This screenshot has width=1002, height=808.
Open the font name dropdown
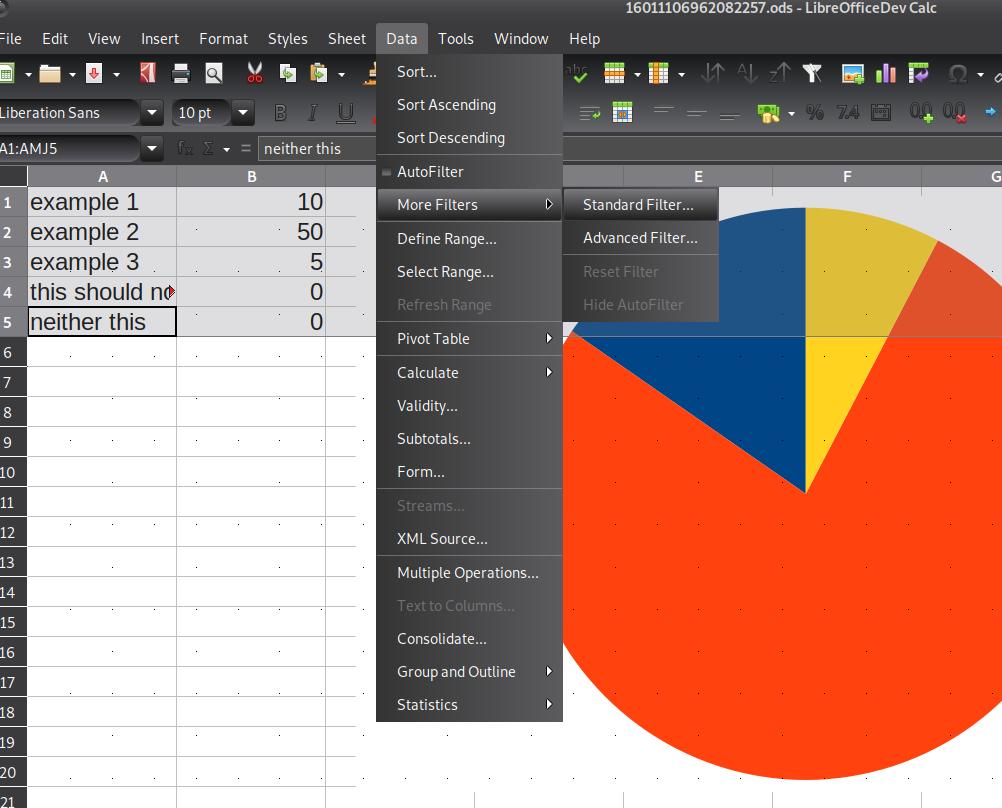click(x=151, y=111)
